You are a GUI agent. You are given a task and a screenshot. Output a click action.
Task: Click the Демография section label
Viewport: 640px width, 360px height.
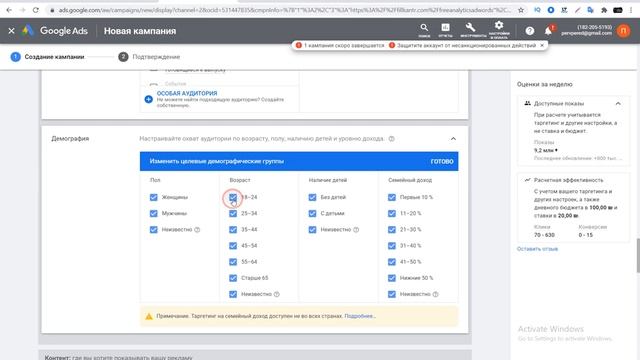click(70, 139)
